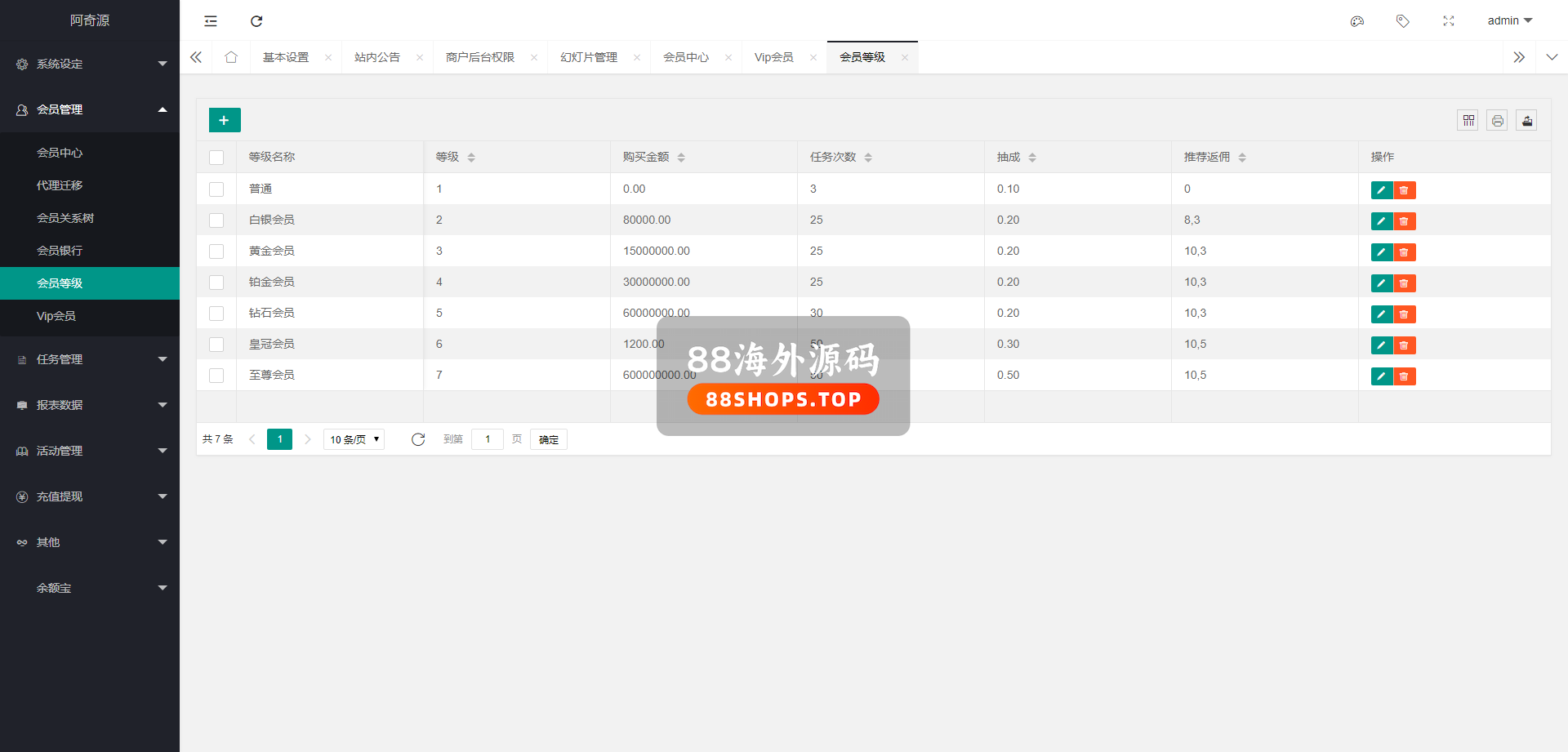Toggle the select-all header checkbox
This screenshot has height=752, width=1568.
click(x=216, y=158)
